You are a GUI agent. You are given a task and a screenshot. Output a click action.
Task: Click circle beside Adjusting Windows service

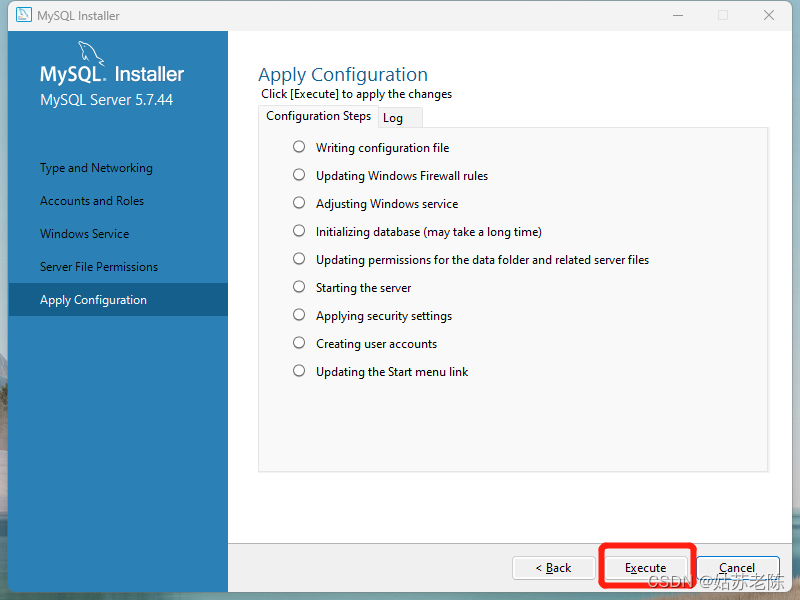pos(299,203)
